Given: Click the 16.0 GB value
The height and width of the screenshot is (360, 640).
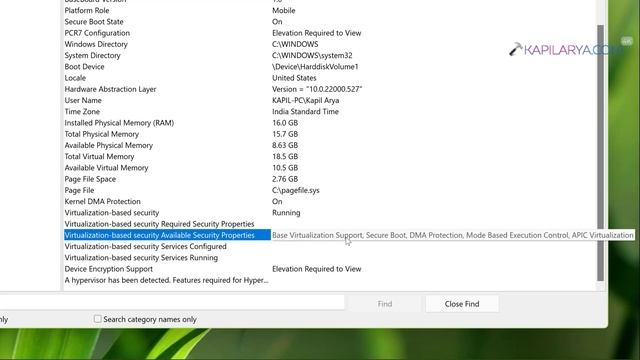Looking at the screenshot, I should click(285, 123).
